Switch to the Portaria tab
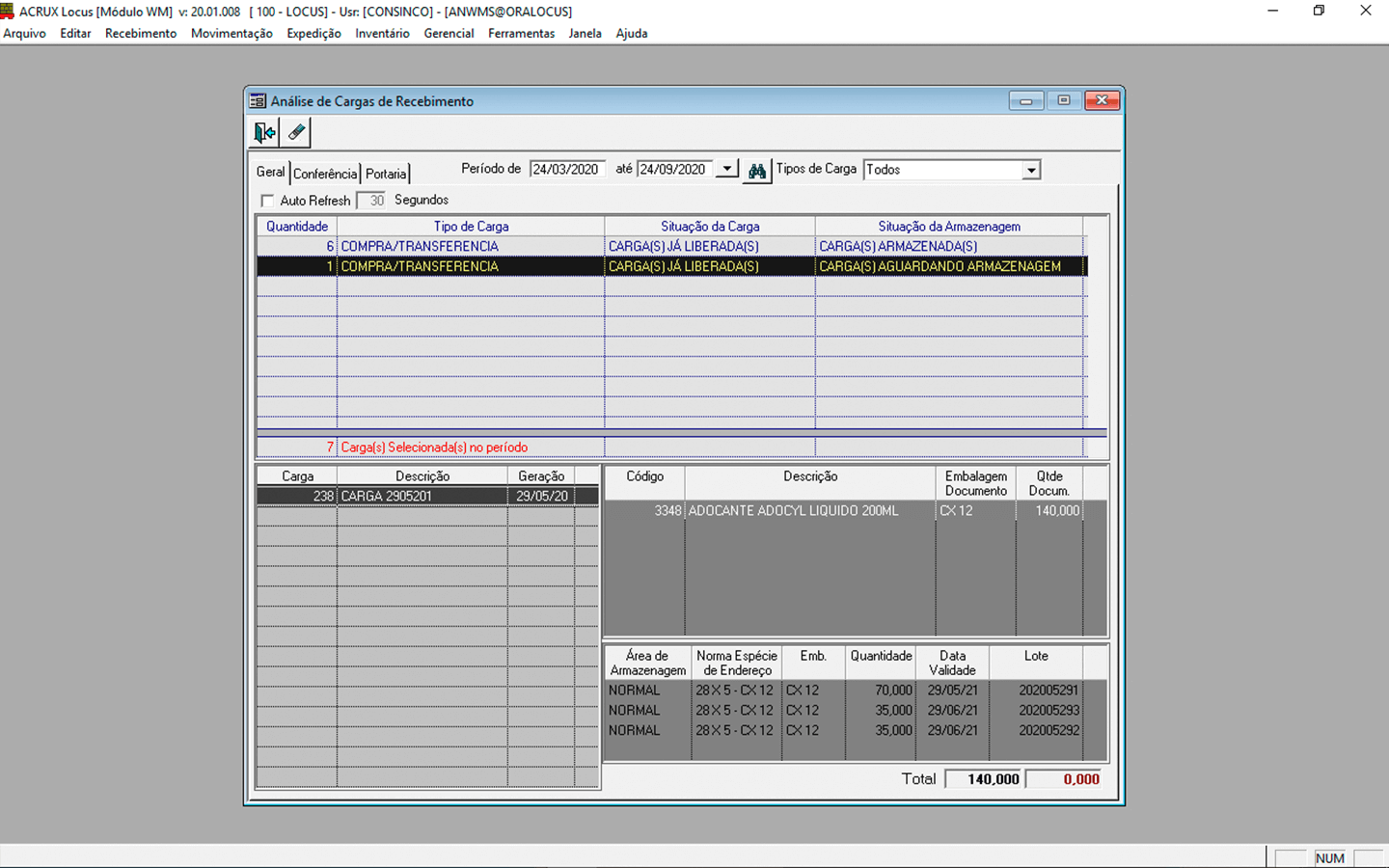This screenshot has width=1389, height=868. point(386,174)
